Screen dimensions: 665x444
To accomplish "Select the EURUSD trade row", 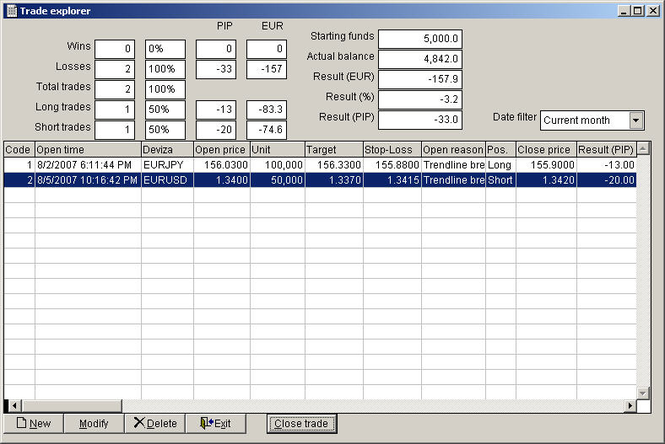I will [x=320, y=180].
